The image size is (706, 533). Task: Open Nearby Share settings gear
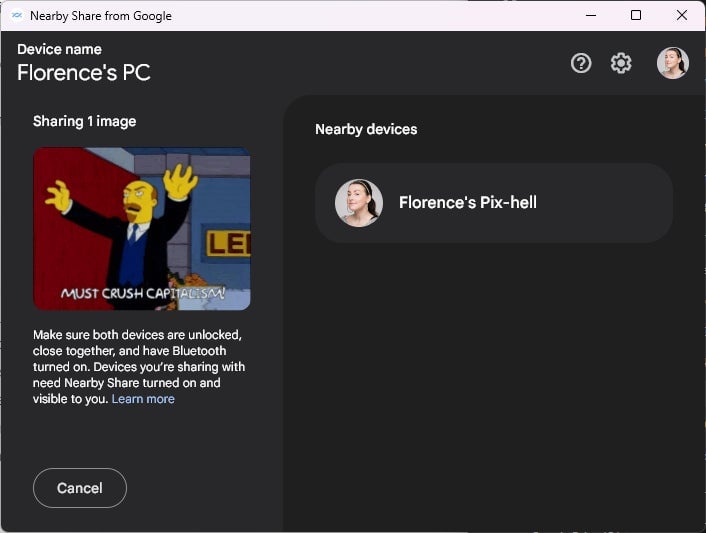[621, 63]
